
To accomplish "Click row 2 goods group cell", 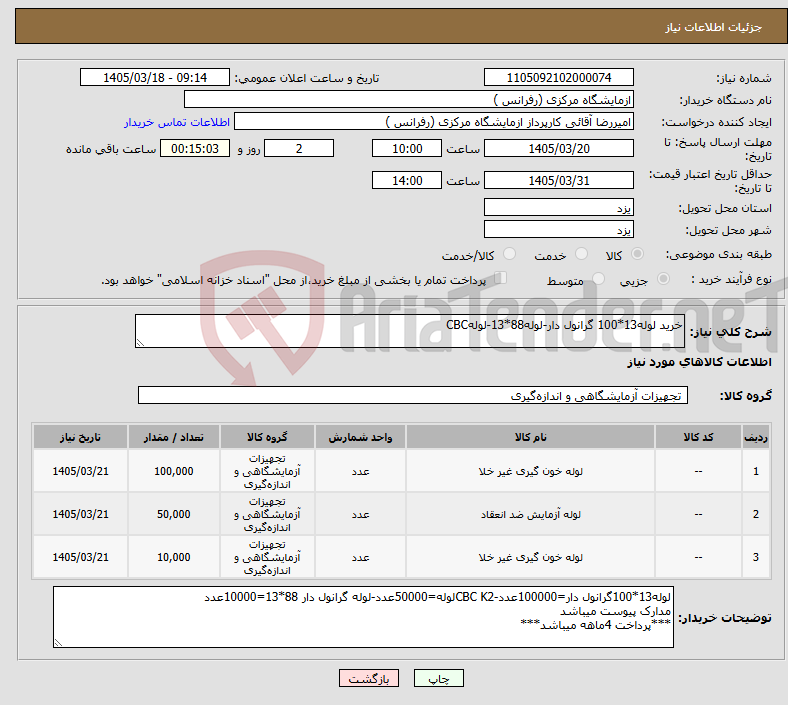I will click(267, 515).
